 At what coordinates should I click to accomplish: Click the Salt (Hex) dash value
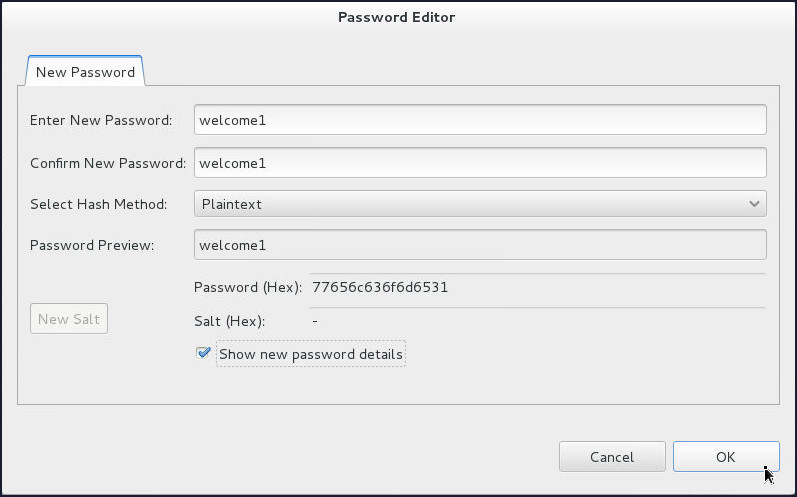315,321
